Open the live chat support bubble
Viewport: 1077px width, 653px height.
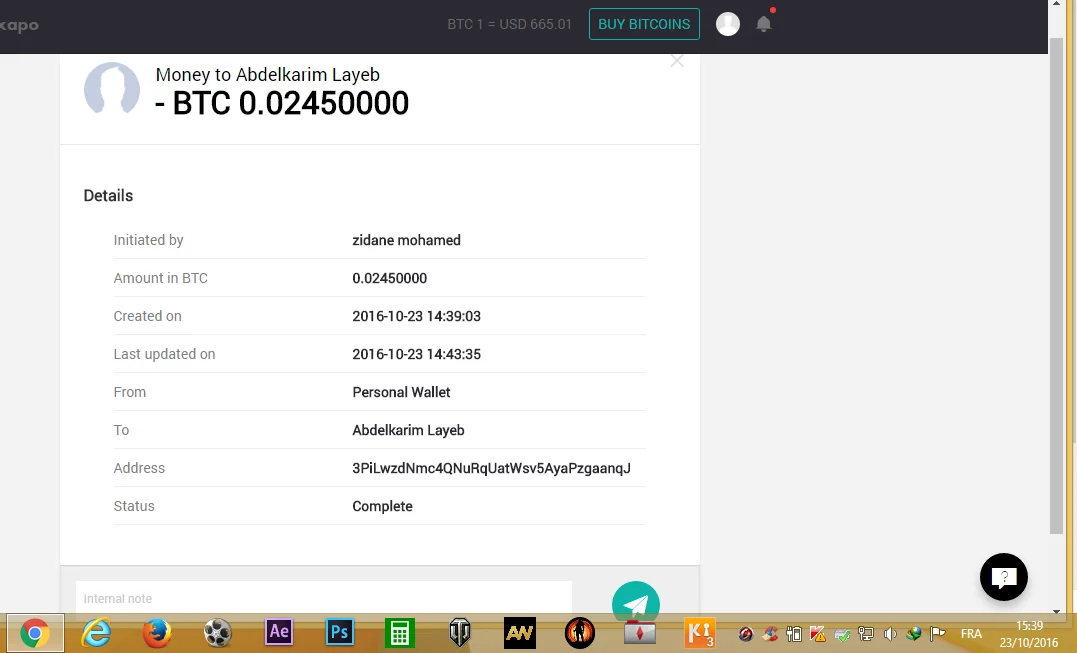pyautogui.click(x=1003, y=577)
